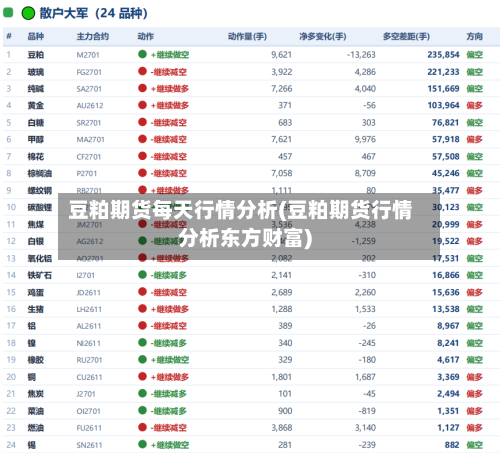Screen dimensions: 500x453
Task: Click the red dot in 甲醇 row
Action: point(142,139)
